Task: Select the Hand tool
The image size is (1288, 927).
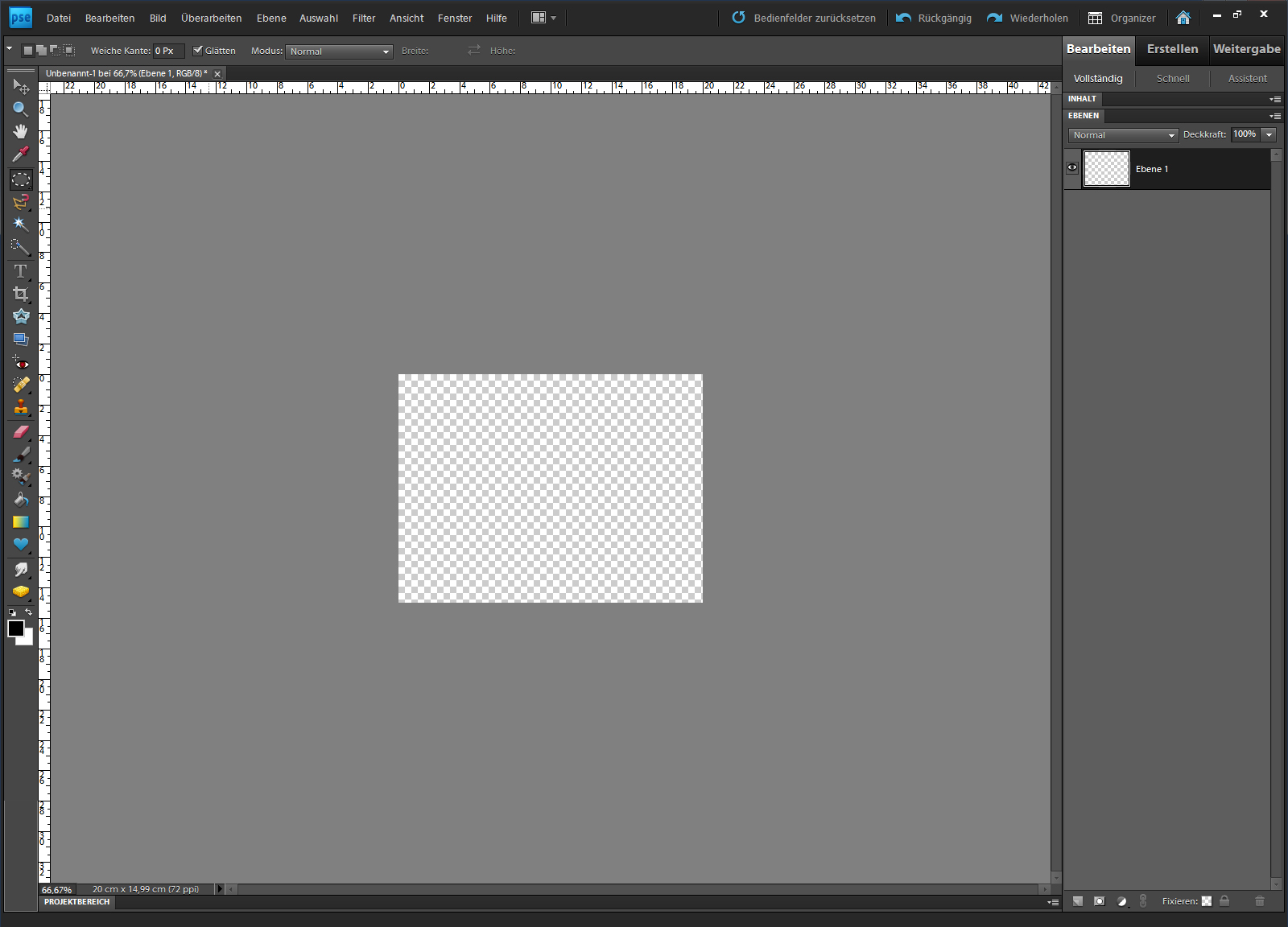Action: point(21,131)
